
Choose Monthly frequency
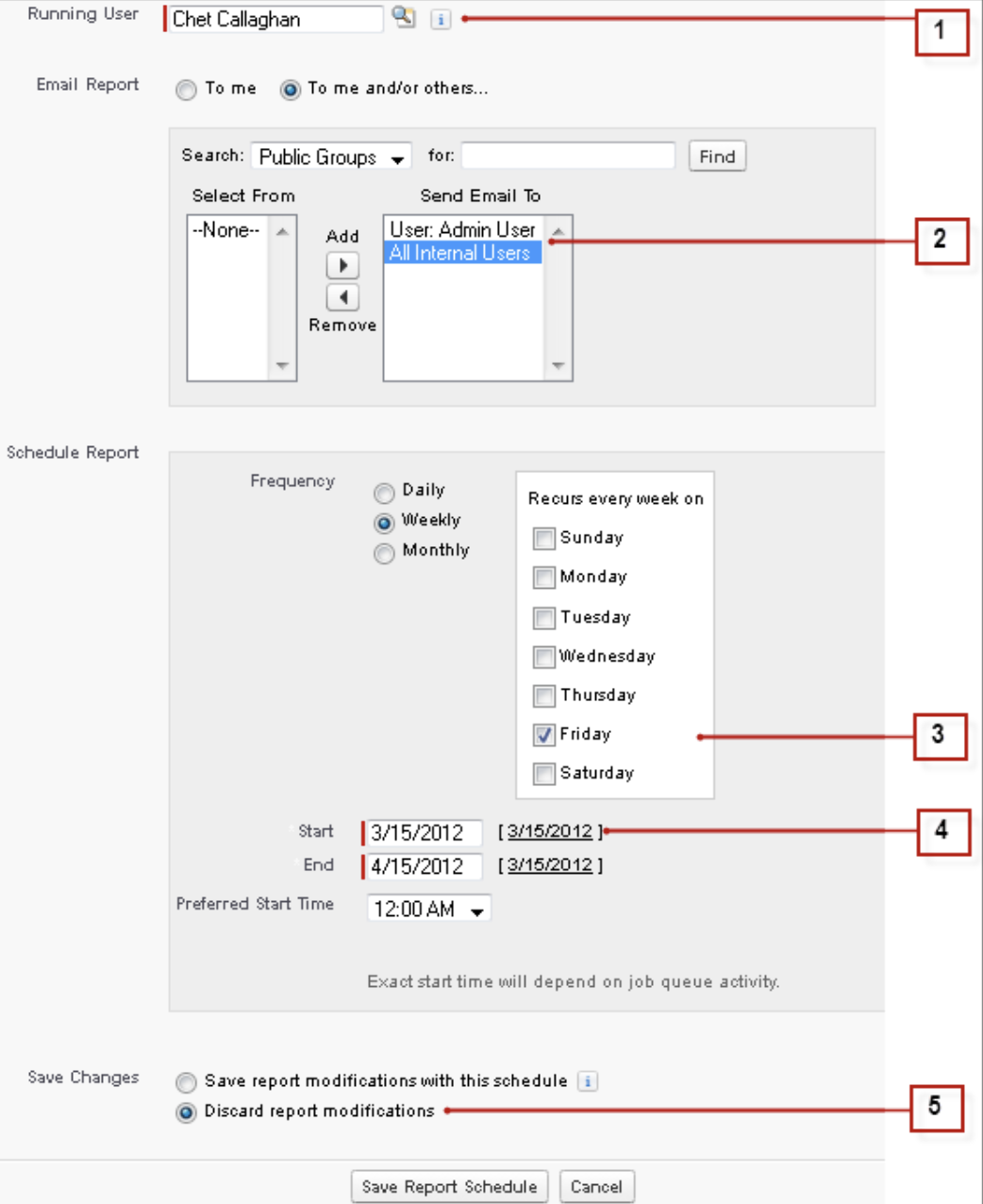coord(384,554)
